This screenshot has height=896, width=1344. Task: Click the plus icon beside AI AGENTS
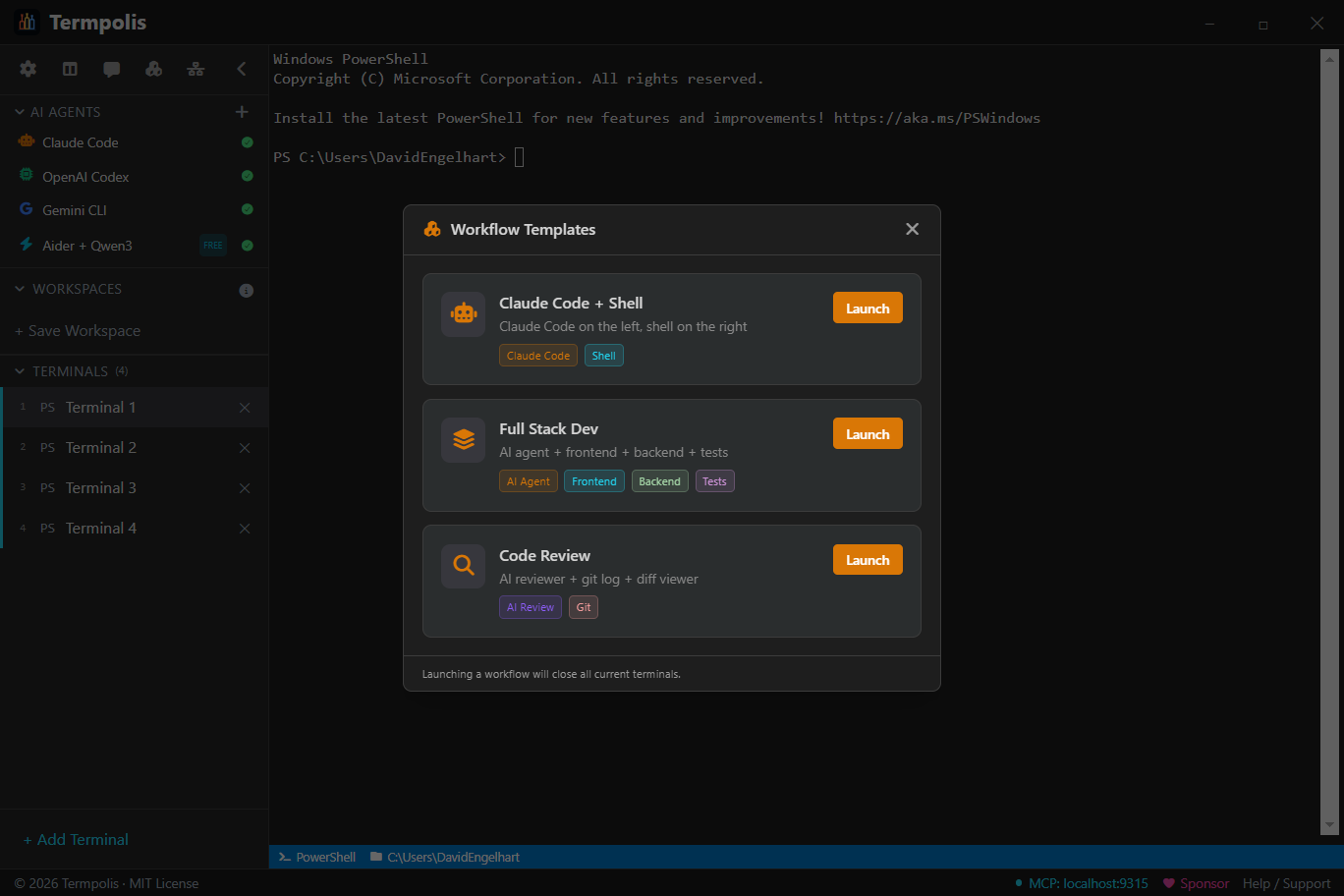click(242, 111)
